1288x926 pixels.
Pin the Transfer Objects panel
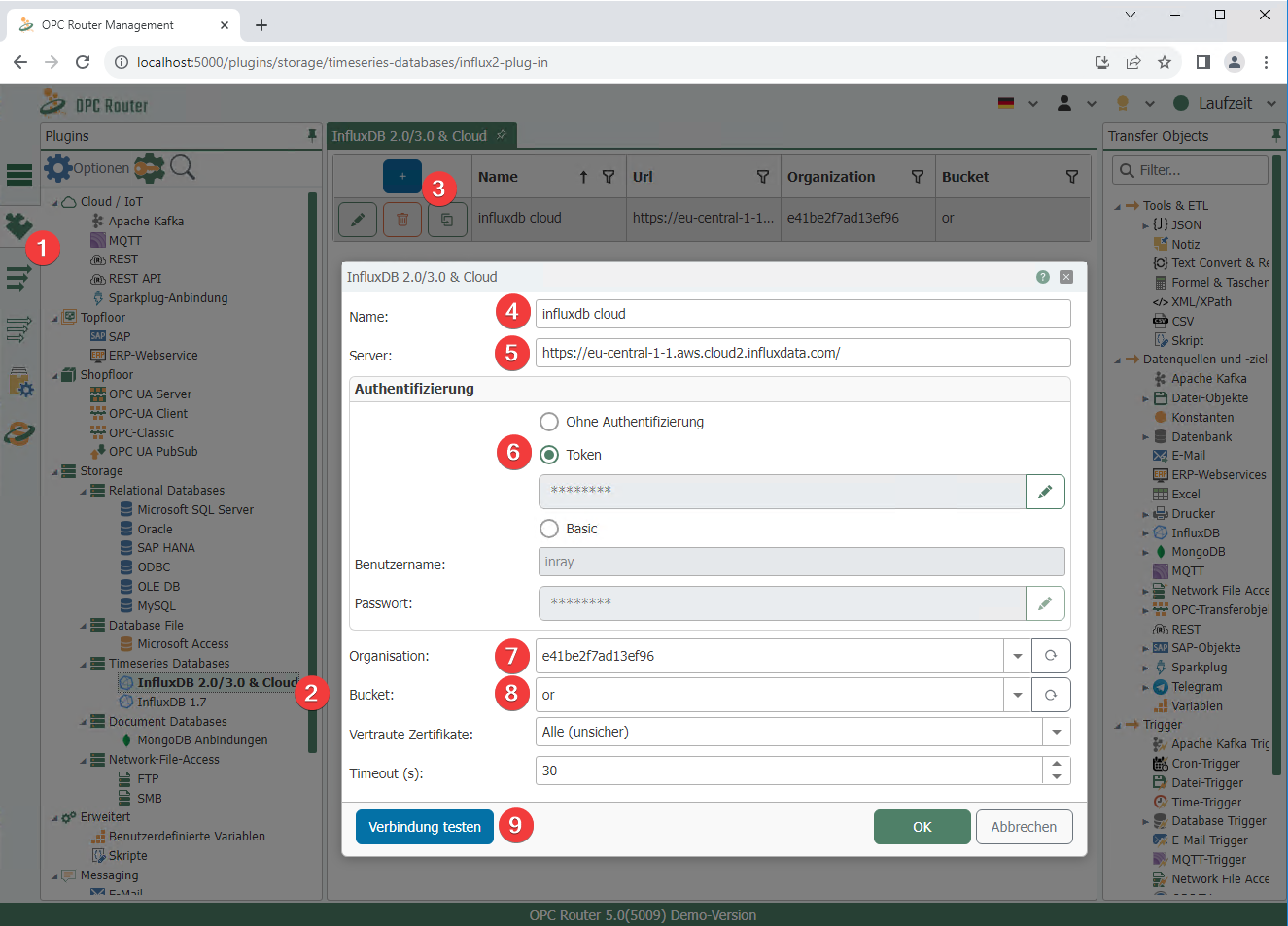pos(1276,136)
